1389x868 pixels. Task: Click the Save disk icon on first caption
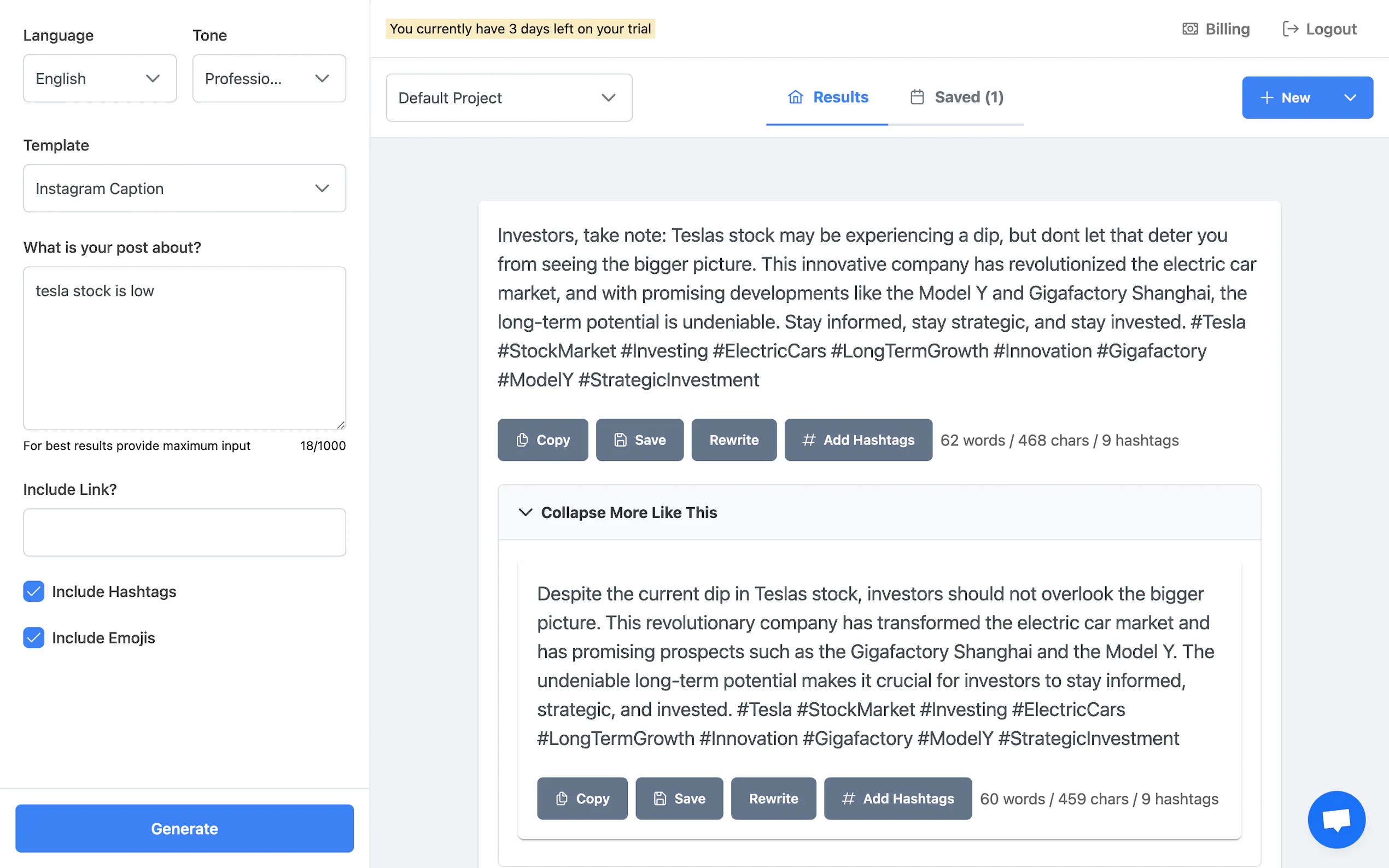(x=620, y=440)
